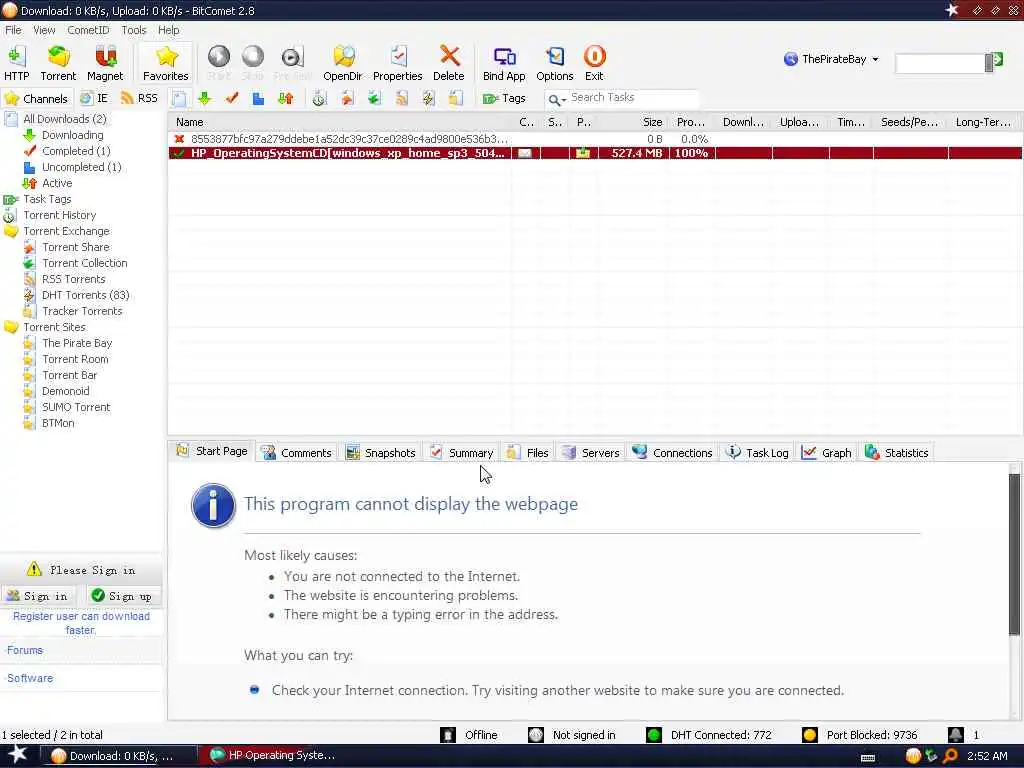
Task: Filter by downloading tasks green arrow icon
Action: click(204, 99)
